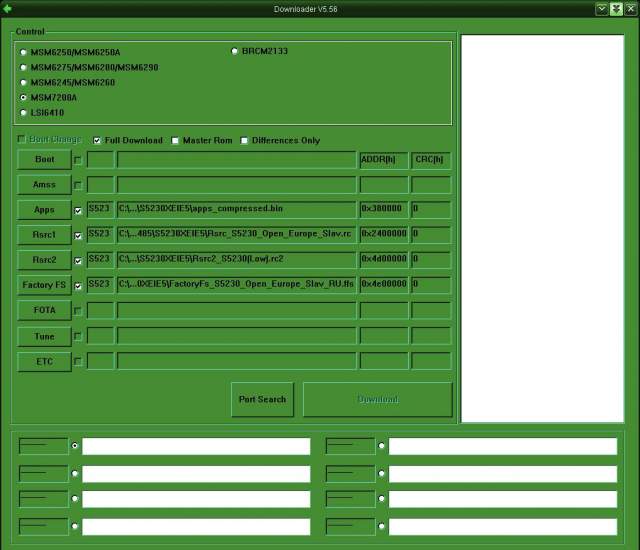Enable the Master Rom checkbox

176,141
